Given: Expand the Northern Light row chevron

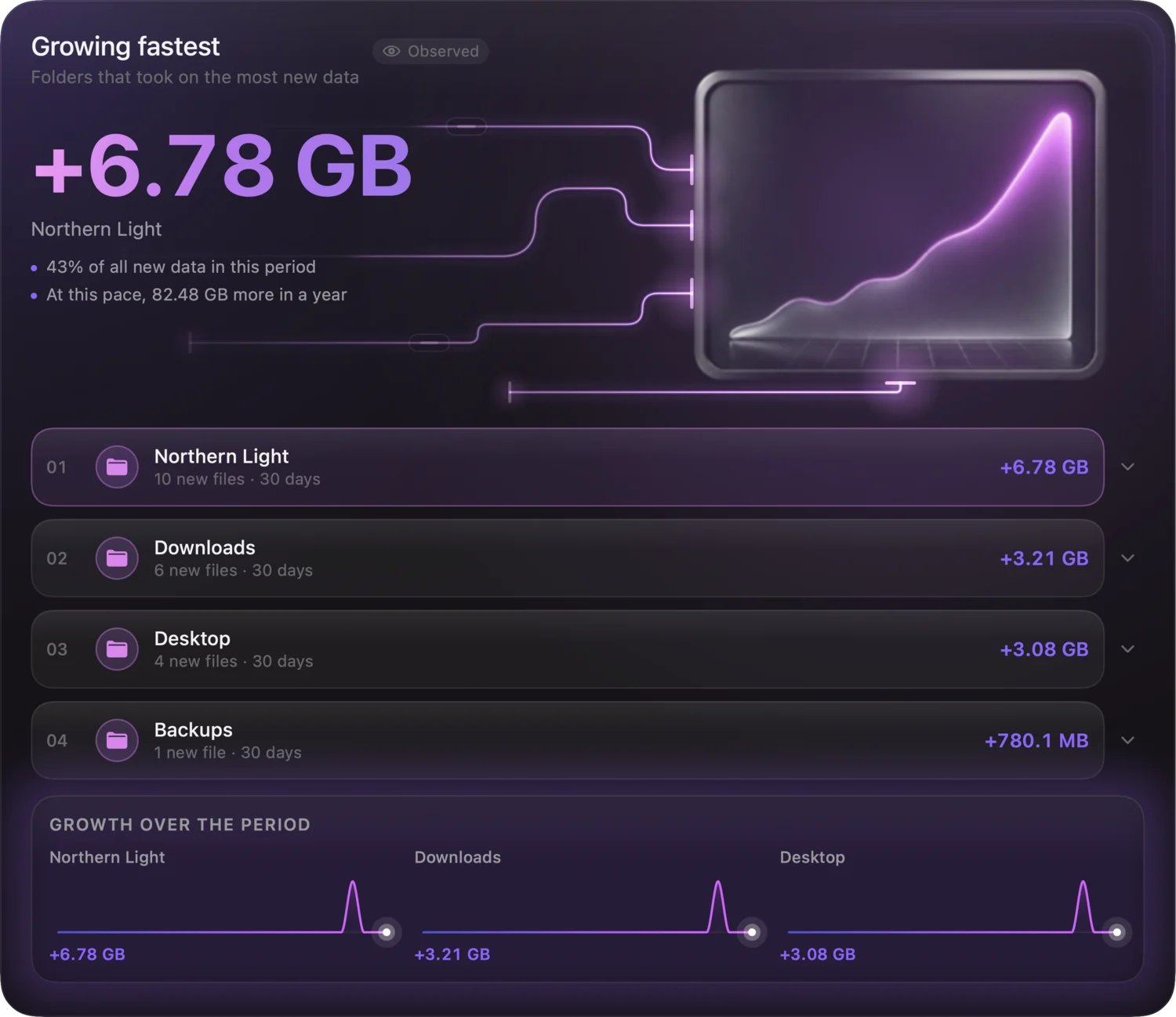Looking at the screenshot, I should pos(1127,467).
